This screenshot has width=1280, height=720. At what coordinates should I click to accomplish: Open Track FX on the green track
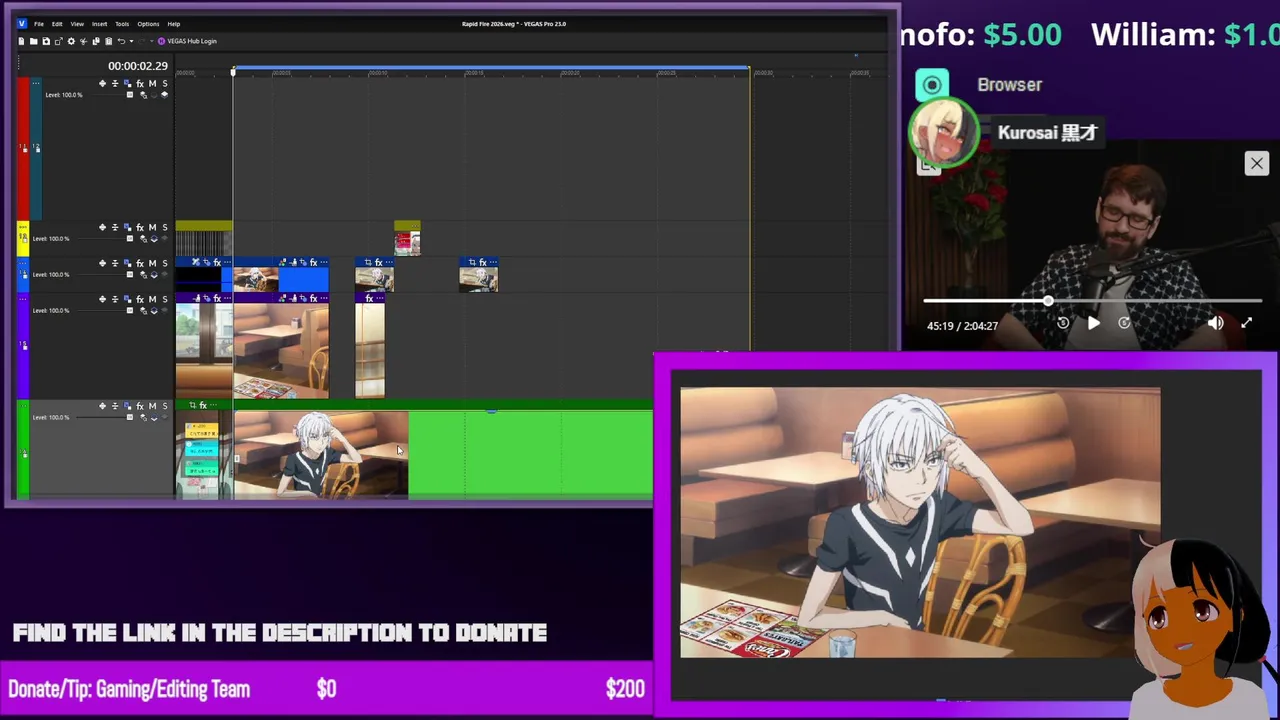coord(140,406)
